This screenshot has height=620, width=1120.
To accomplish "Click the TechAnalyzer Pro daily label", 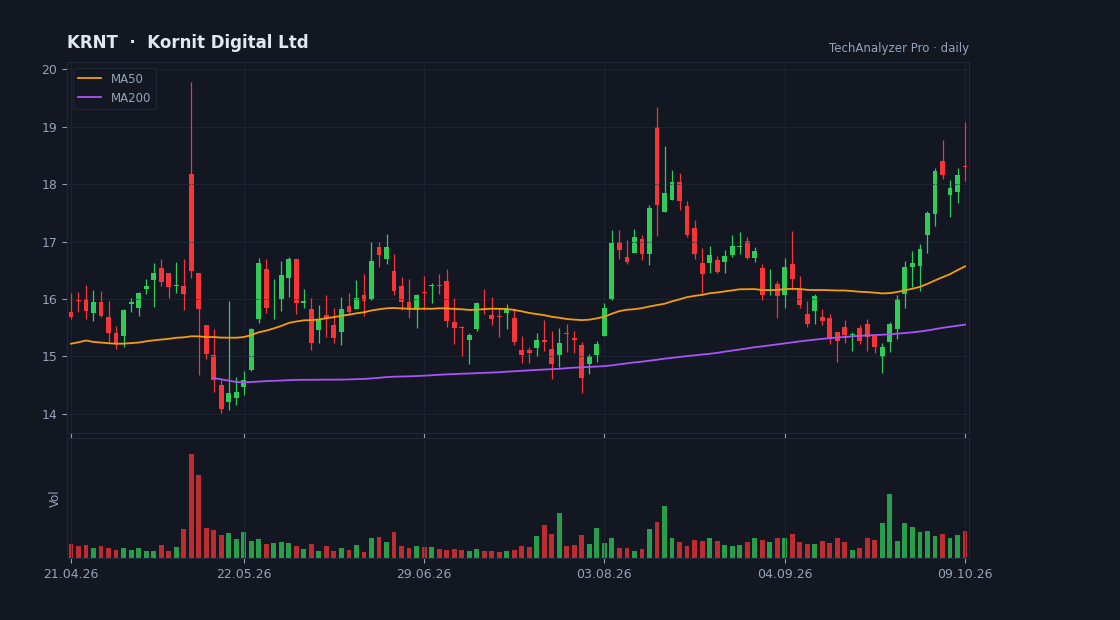I will 899,48.
